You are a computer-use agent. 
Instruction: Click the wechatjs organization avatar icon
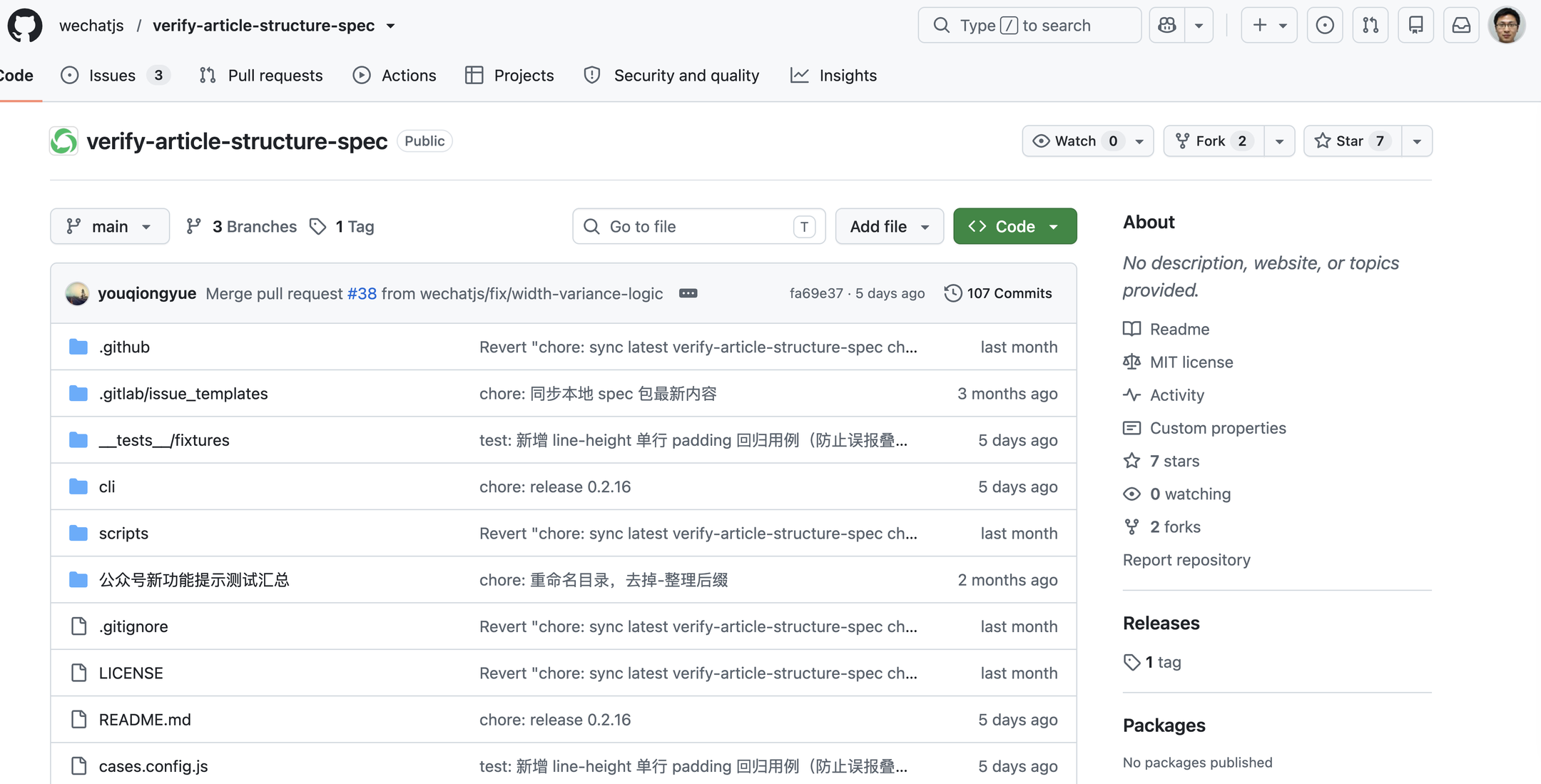(63, 141)
